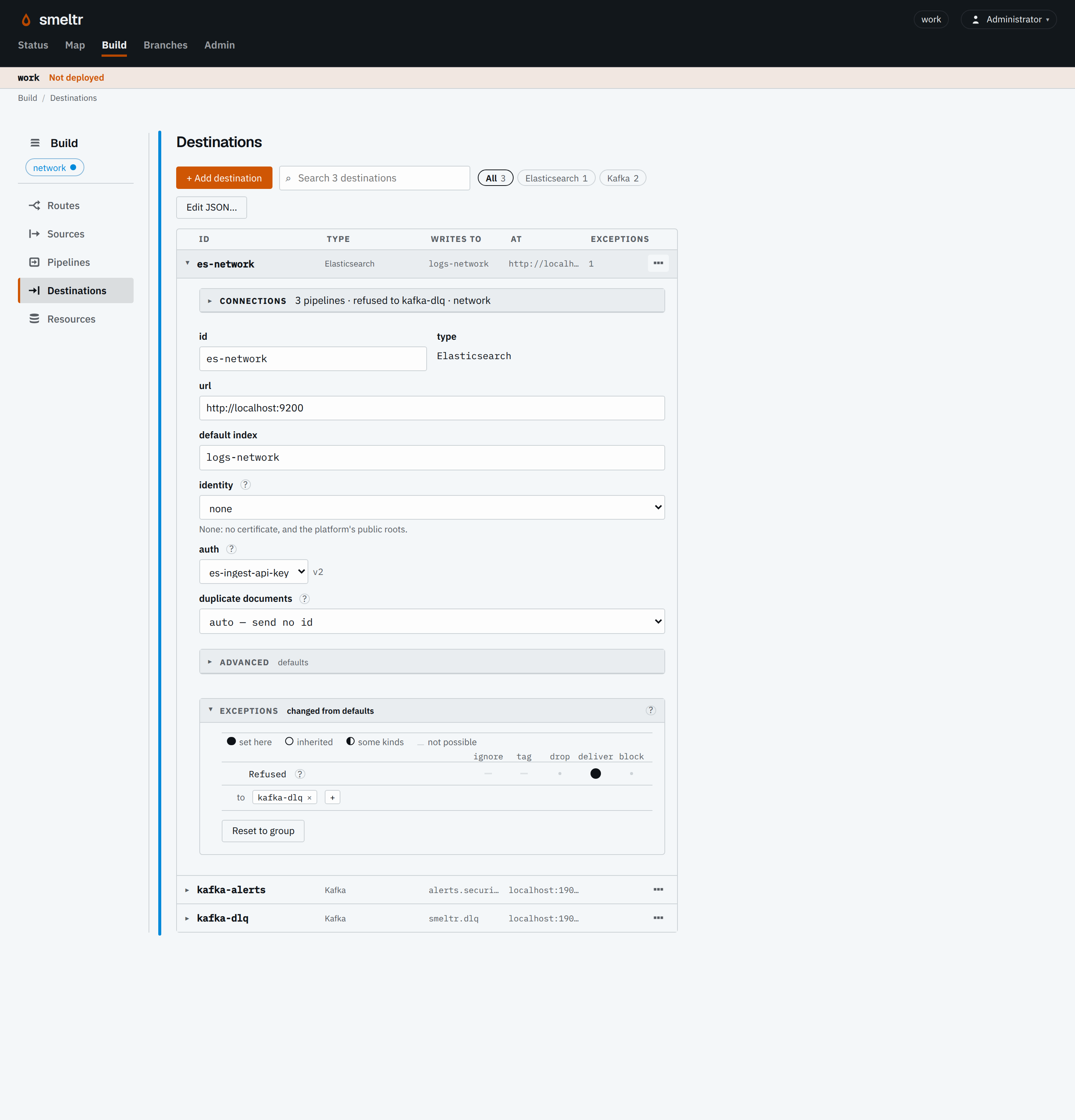Expand the kafka-dlq destination row
Screen dimensions: 1075x1120
click(x=187, y=918)
